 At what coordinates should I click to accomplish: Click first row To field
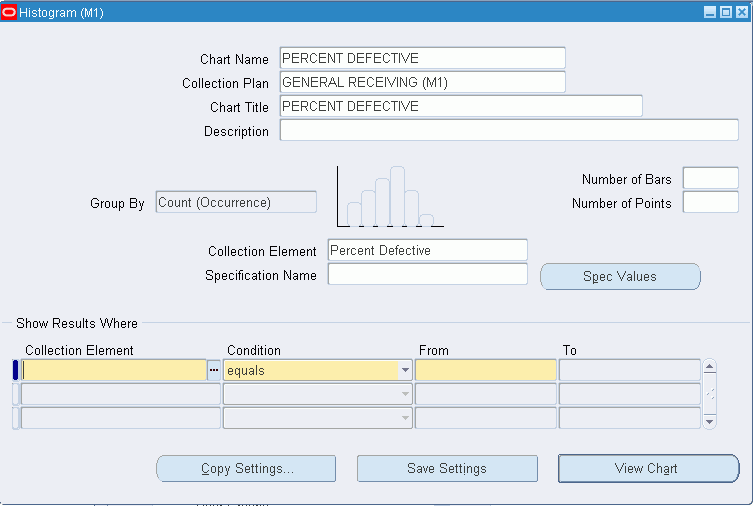click(630, 370)
